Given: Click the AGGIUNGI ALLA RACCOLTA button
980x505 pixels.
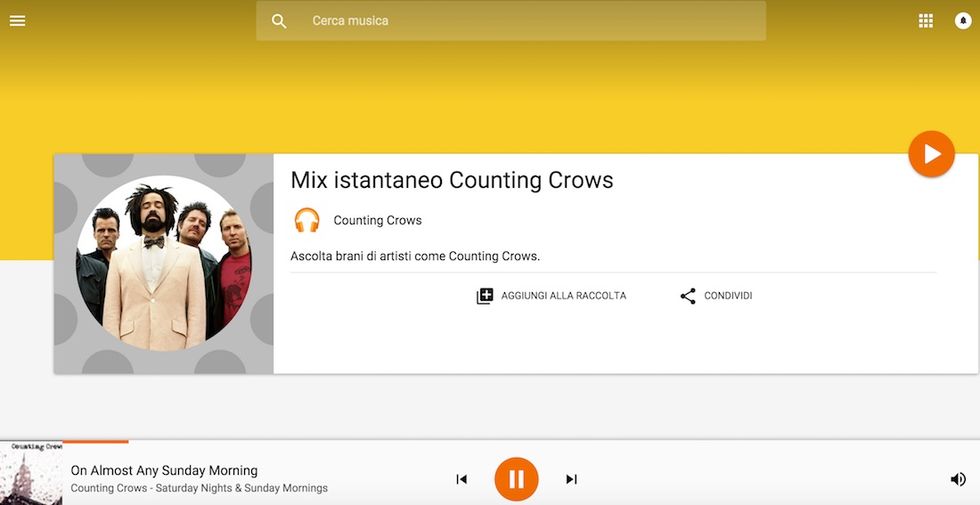Looking at the screenshot, I should (551, 296).
